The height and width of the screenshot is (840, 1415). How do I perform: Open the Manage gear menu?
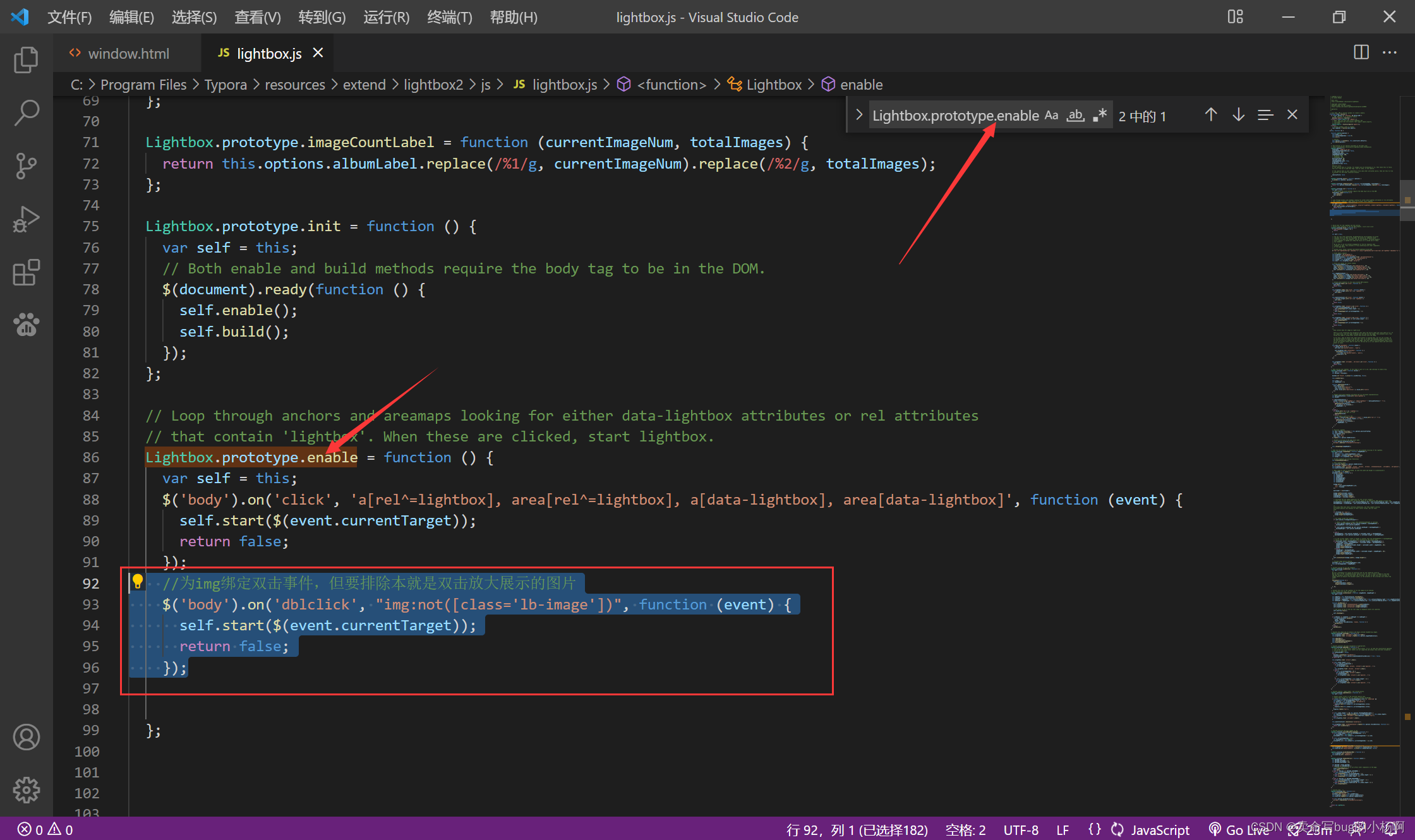26,789
